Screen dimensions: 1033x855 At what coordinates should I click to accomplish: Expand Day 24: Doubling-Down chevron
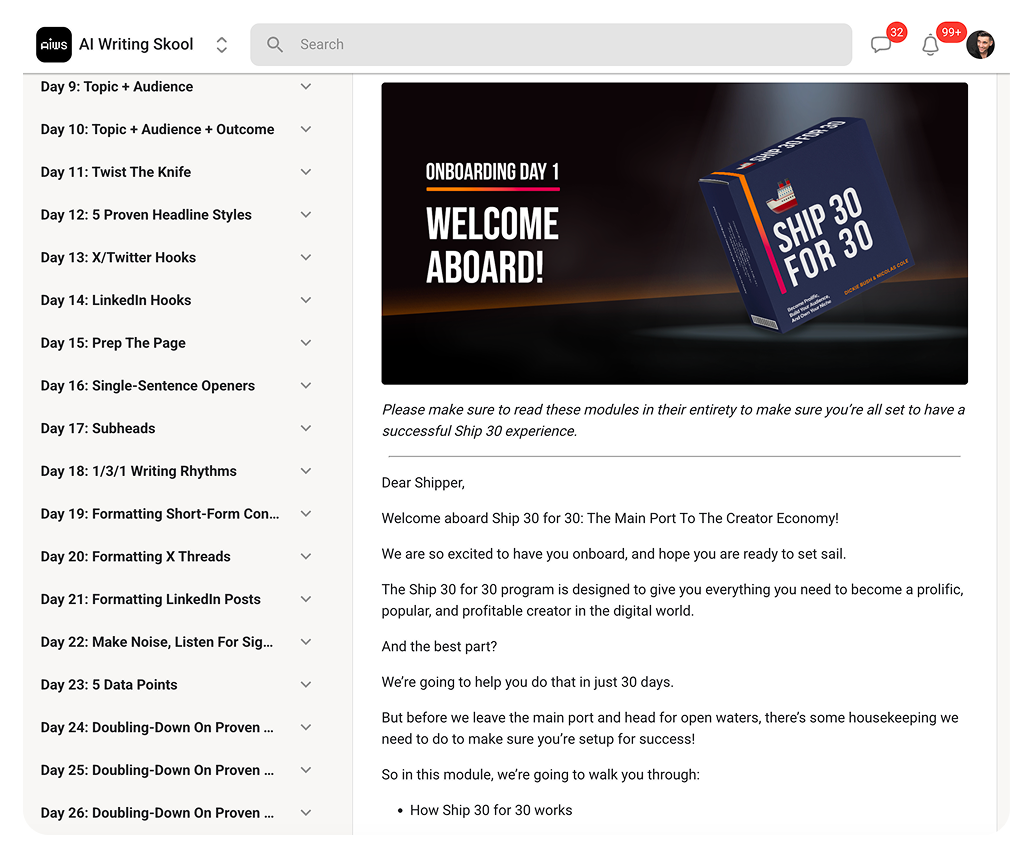coord(306,727)
